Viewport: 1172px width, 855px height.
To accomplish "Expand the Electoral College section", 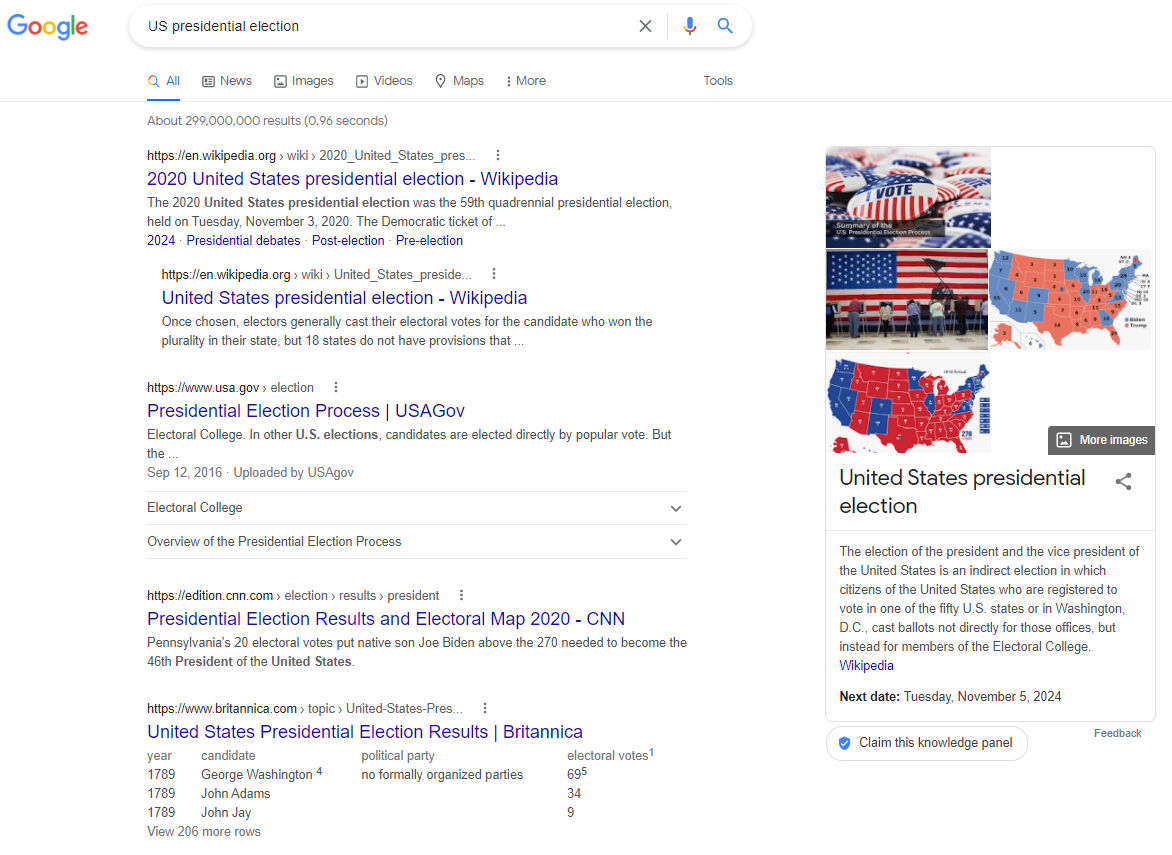I will [x=416, y=508].
